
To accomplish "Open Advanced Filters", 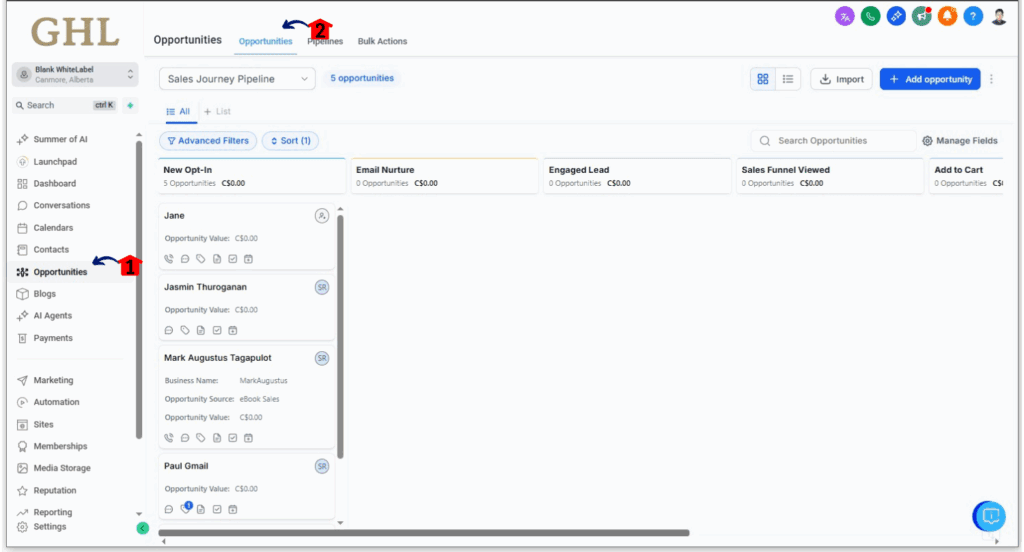I will coord(208,140).
